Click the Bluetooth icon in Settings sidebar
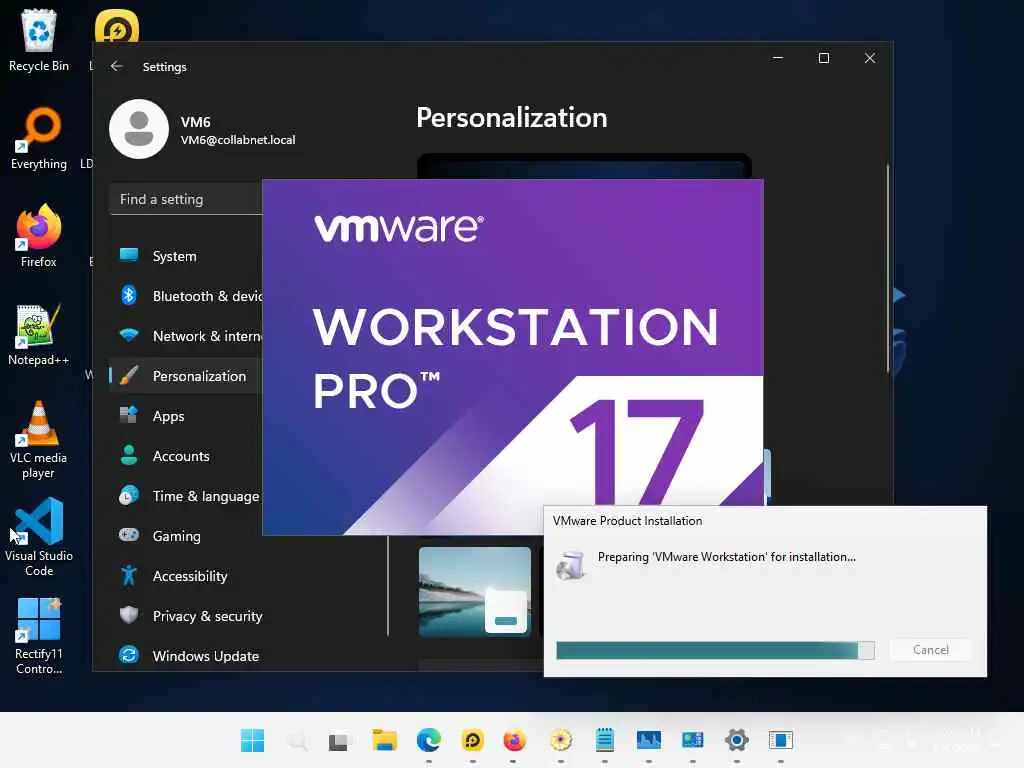 click(129, 295)
